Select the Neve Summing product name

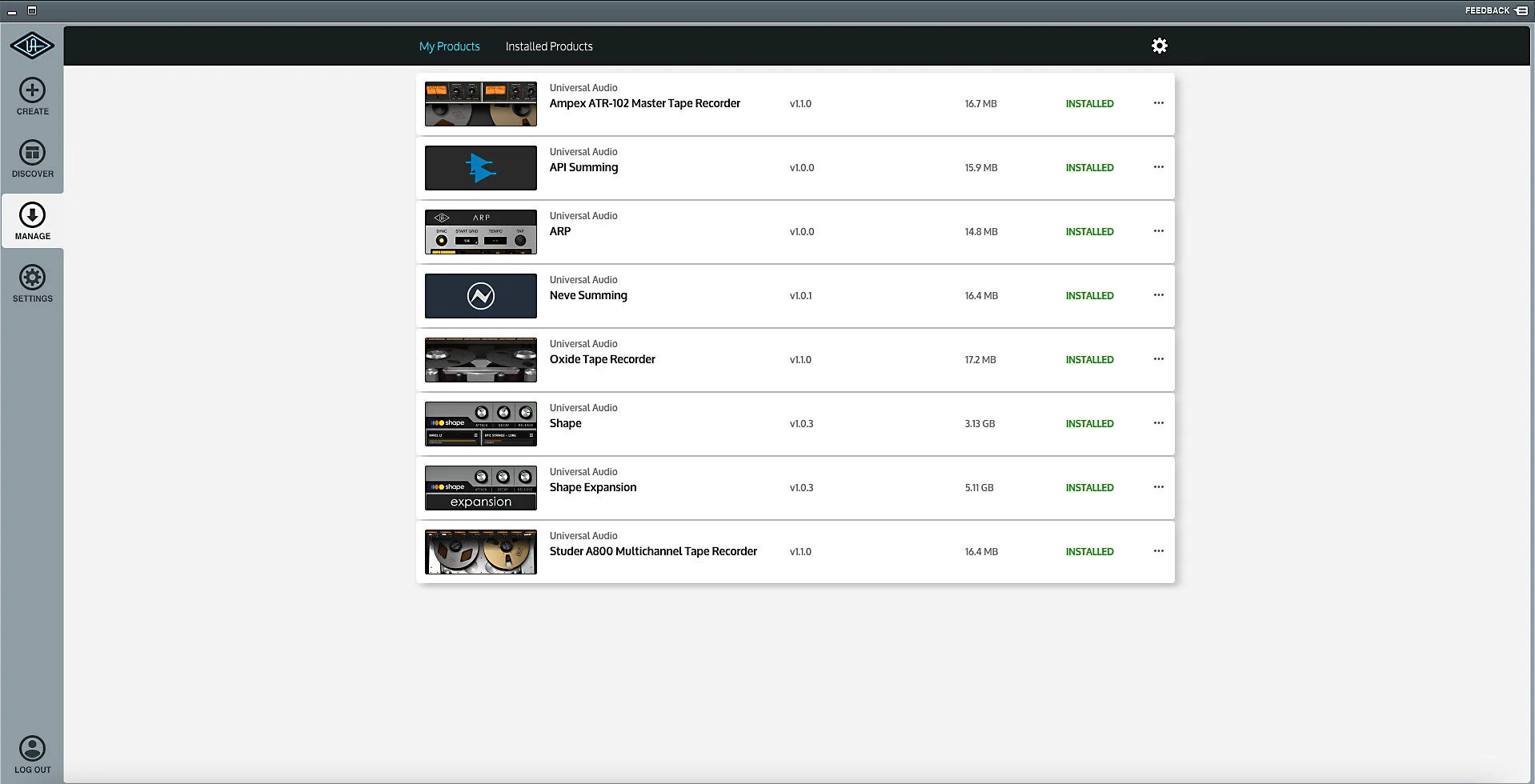[x=588, y=295]
